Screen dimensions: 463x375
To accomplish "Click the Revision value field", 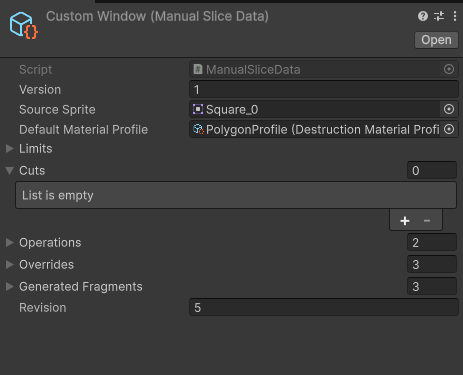I will (324, 307).
